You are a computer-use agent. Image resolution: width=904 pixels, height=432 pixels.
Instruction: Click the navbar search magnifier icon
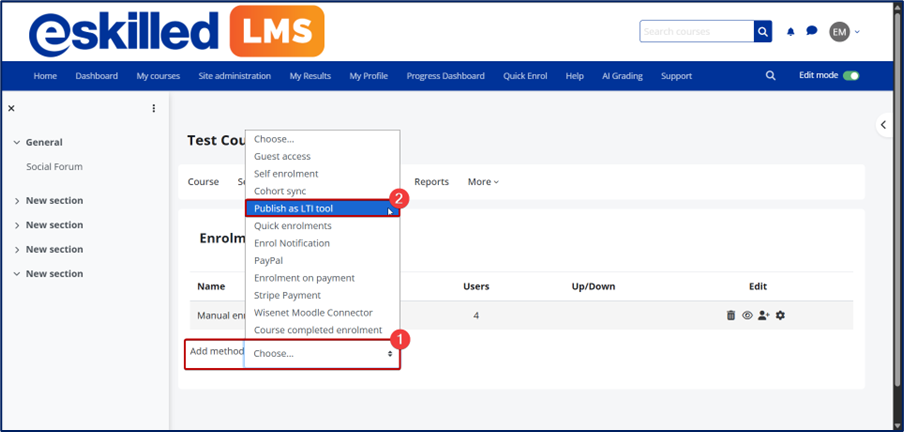770,76
